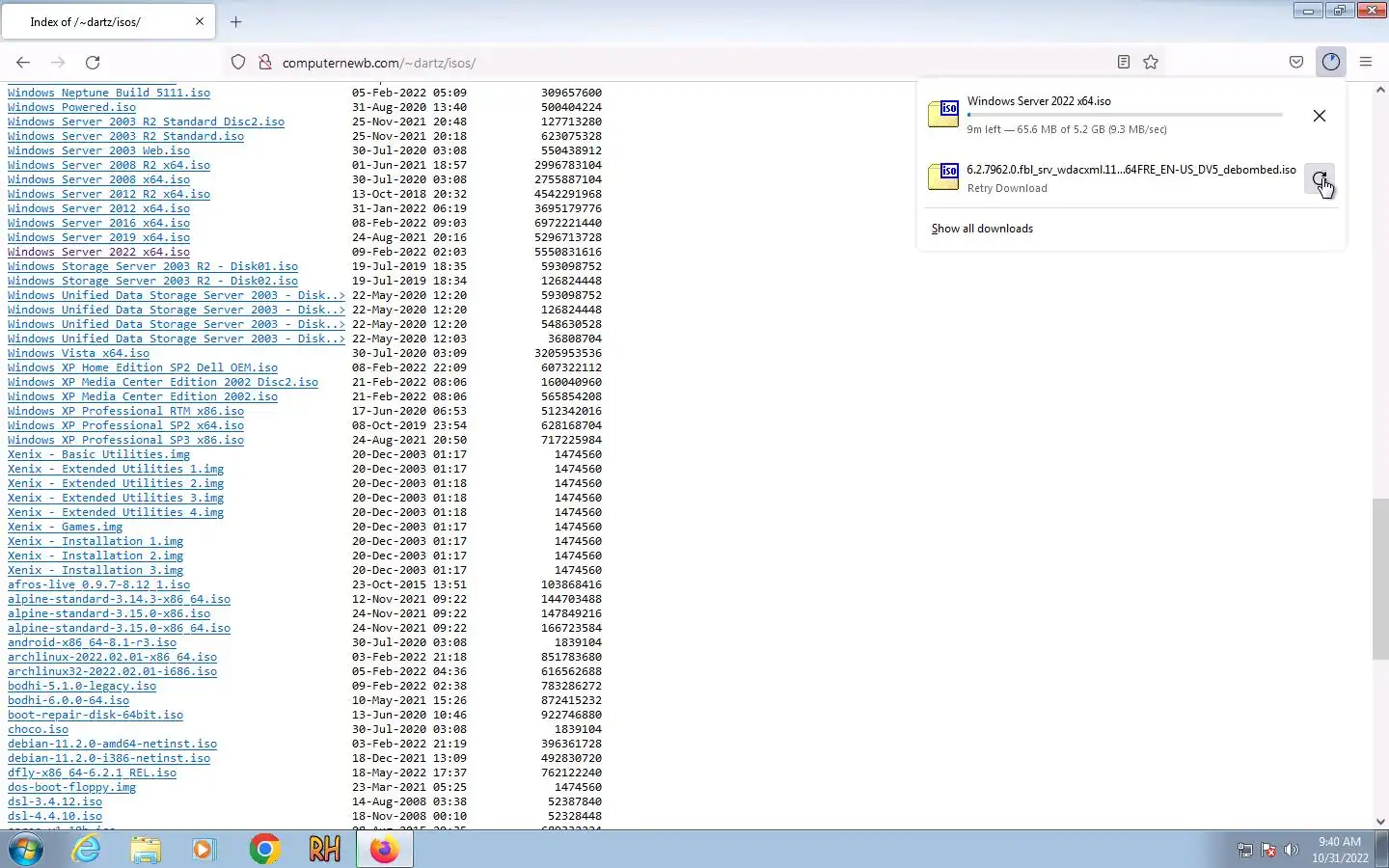Open the Save to Pocket icon
Image resolution: width=1389 pixels, height=868 pixels.
1296,63
